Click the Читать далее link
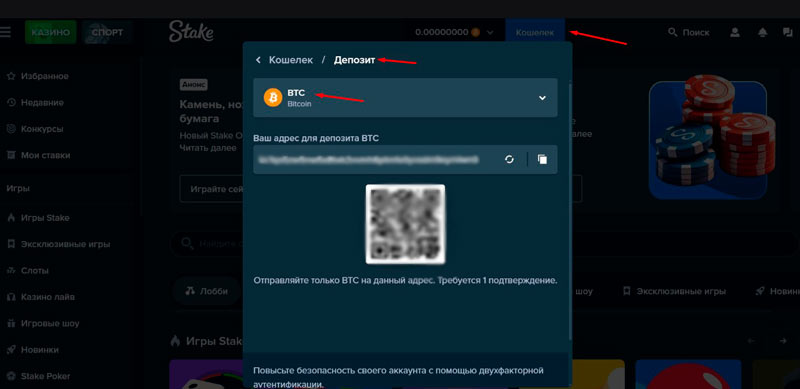 coord(208,148)
